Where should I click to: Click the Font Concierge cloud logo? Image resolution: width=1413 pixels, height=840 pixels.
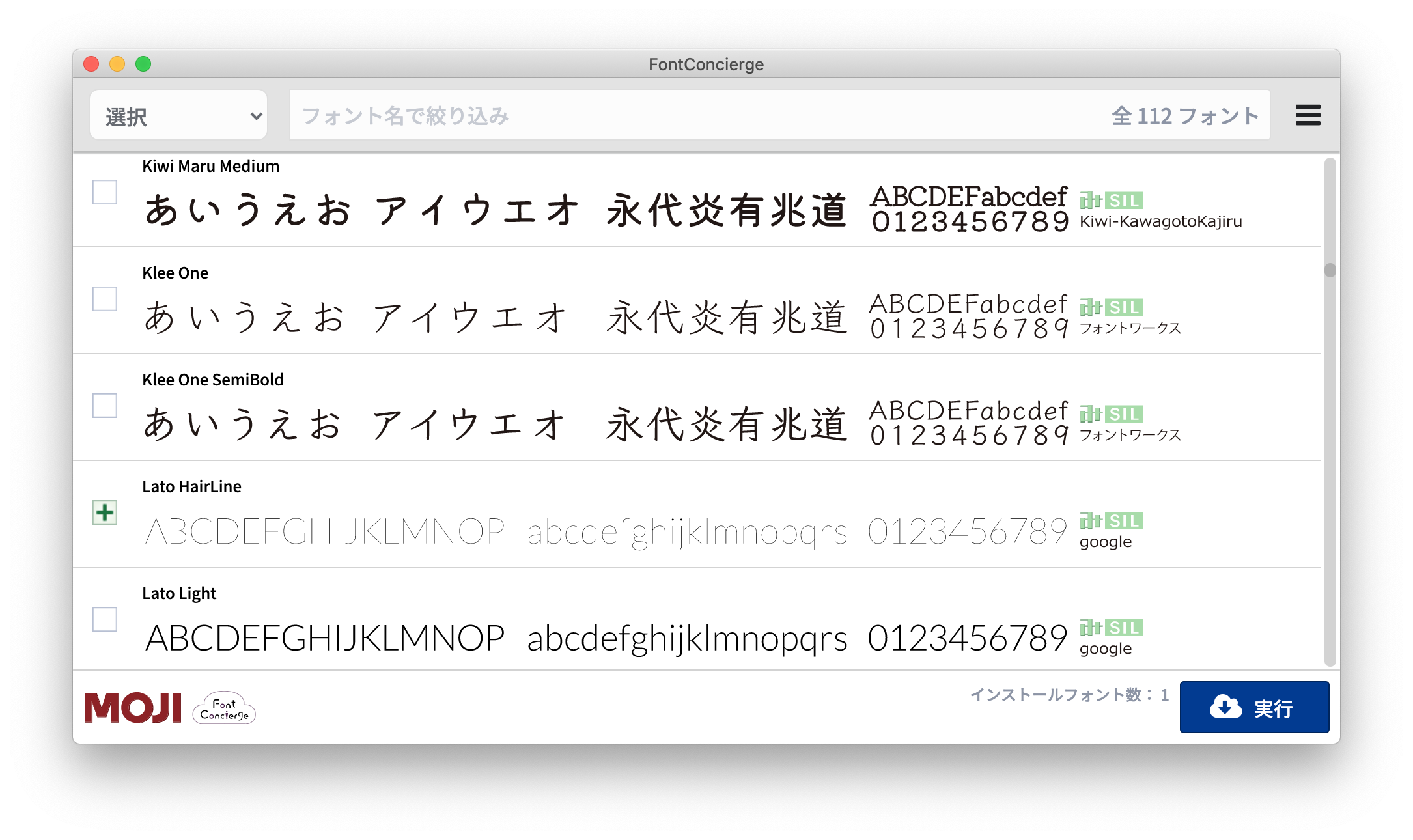pos(224,708)
